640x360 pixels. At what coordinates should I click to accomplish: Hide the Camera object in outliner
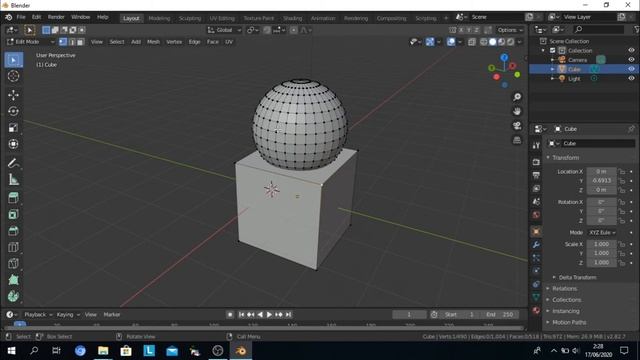pyautogui.click(x=631, y=60)
